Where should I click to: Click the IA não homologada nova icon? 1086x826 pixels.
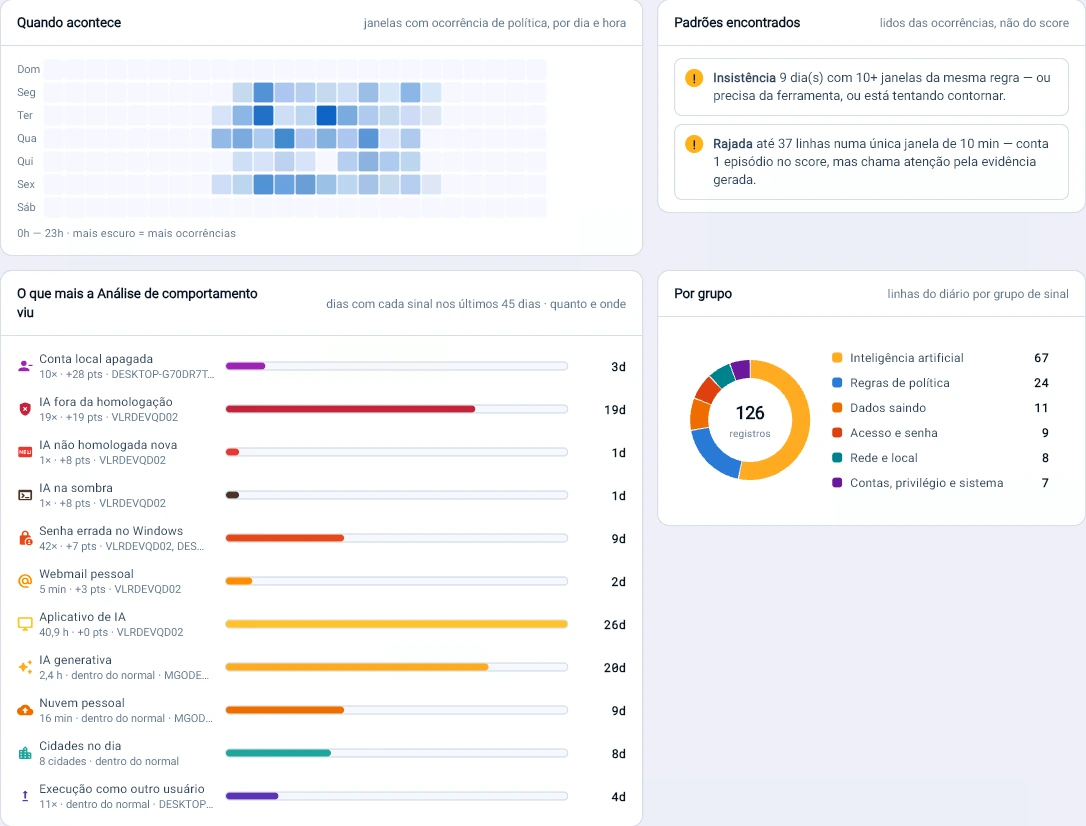(x=25, y=452)
